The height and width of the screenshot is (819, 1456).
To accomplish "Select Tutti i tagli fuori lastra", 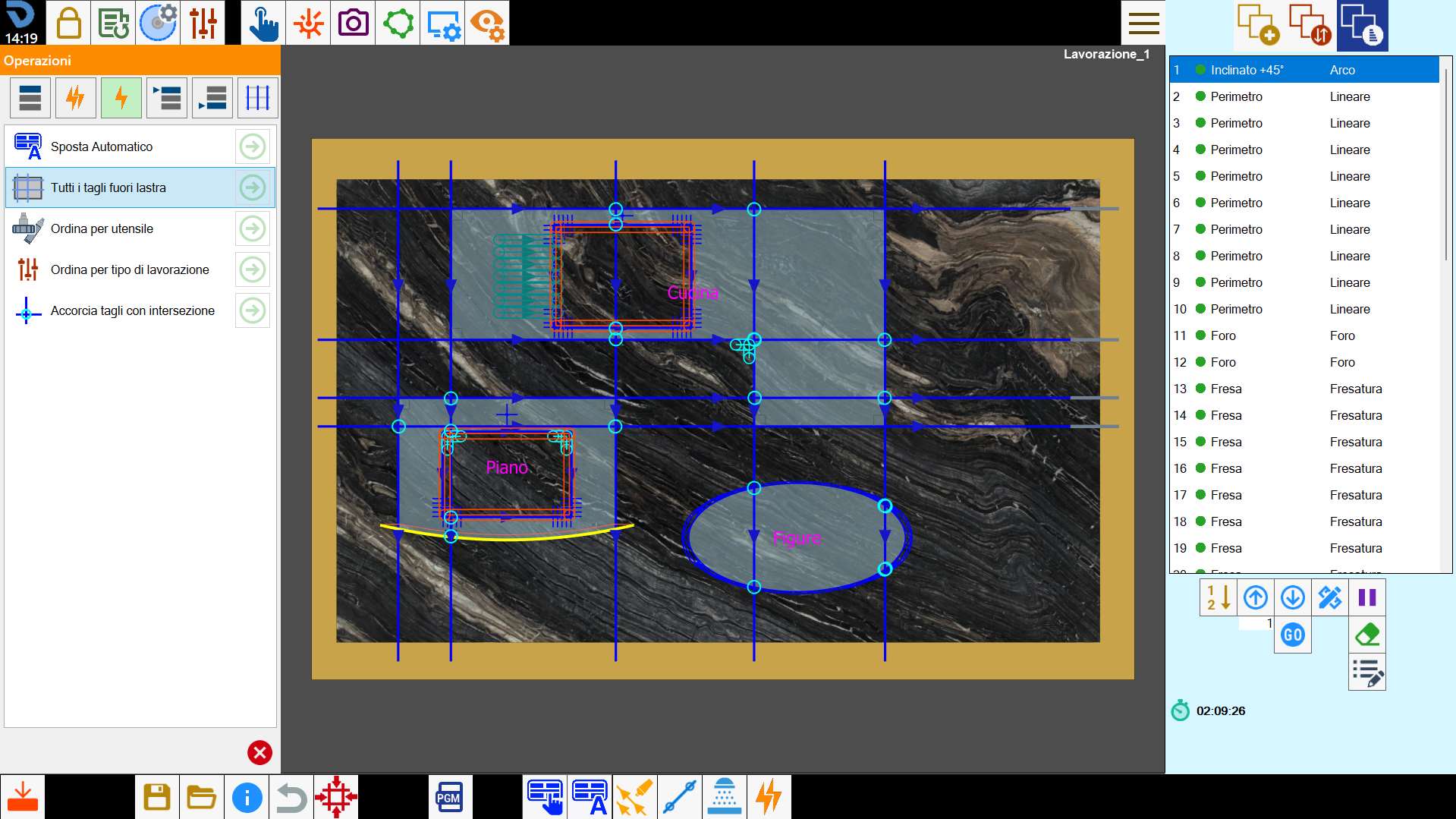I will click(x=140, y=187).
